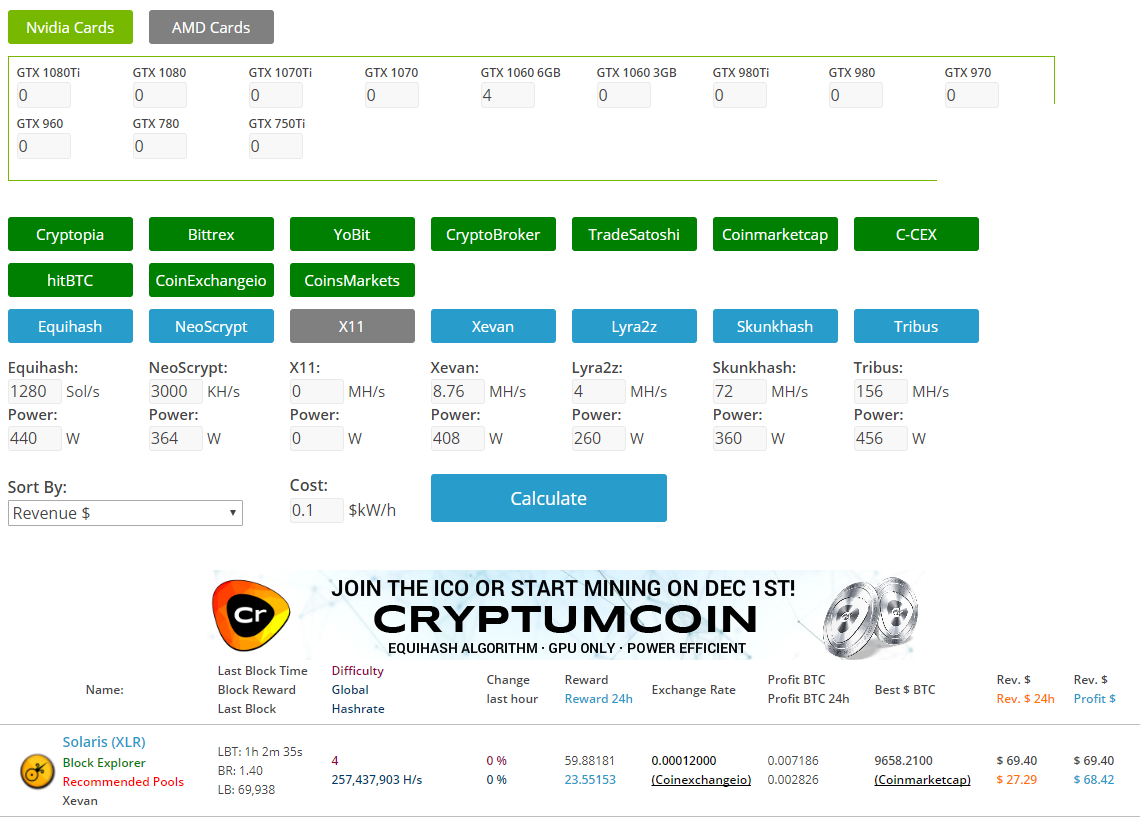
Task: Open Solaris Block Explorer link
Action: coord(104,763)
